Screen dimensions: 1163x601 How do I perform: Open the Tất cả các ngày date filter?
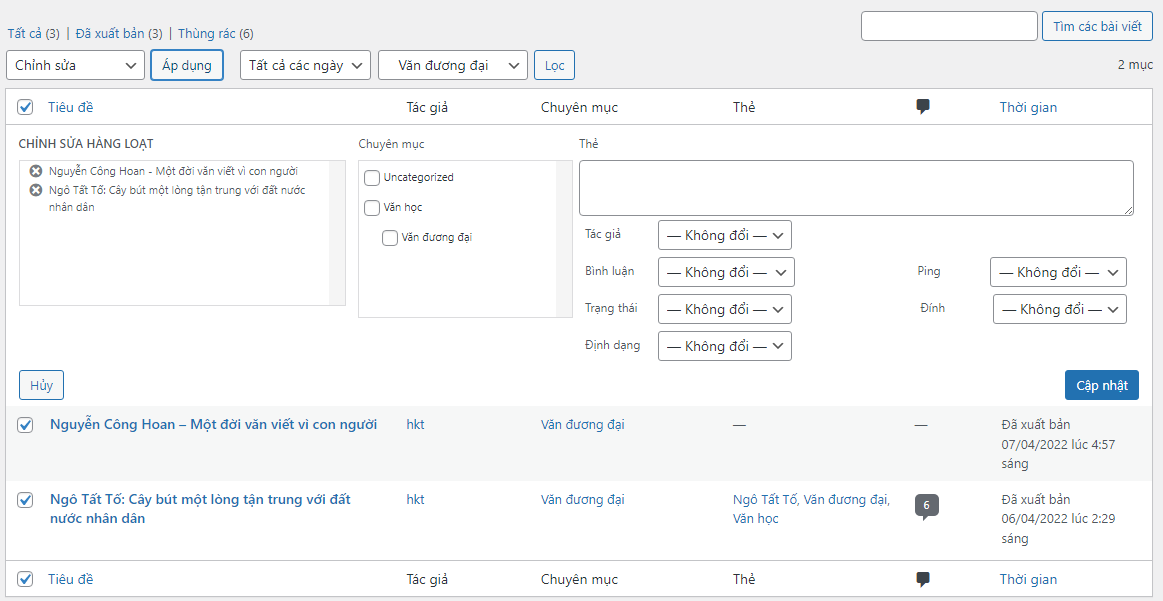click(305, 65)
